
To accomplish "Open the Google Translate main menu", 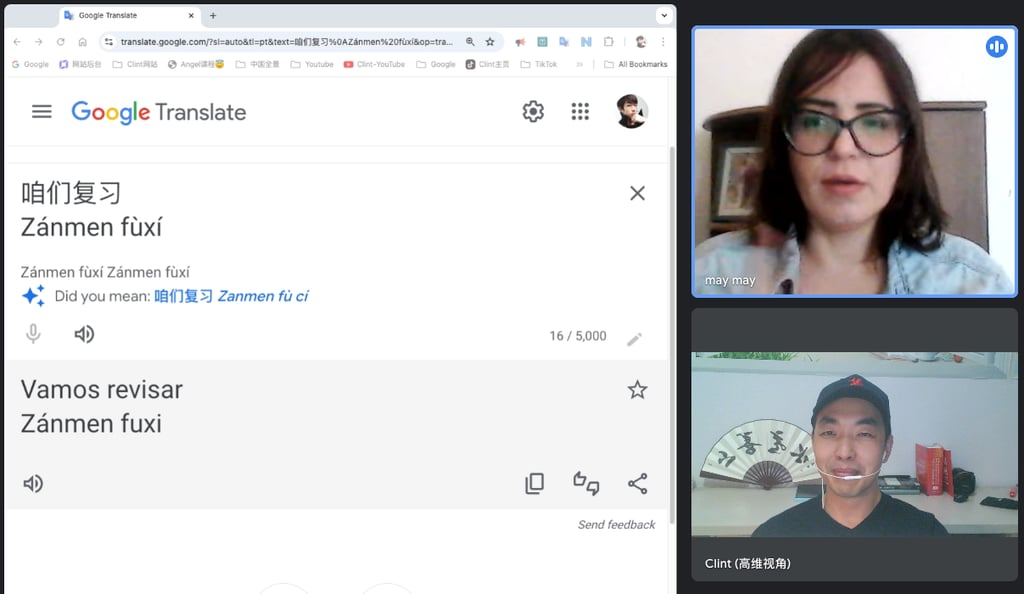I will pyautogui.click(x=42, y=112).
